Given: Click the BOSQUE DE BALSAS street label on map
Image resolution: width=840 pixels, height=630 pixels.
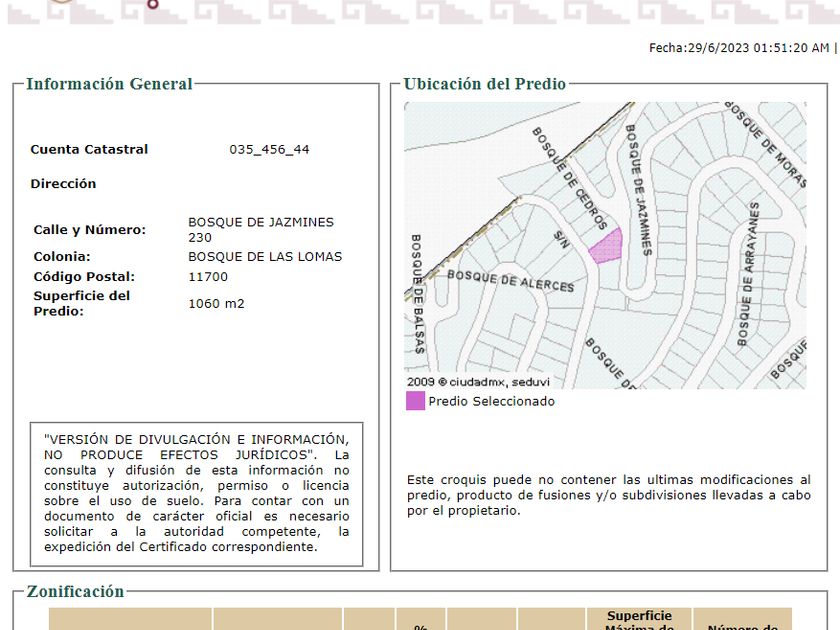Looking at the screenshot, I should pos(417,294).
